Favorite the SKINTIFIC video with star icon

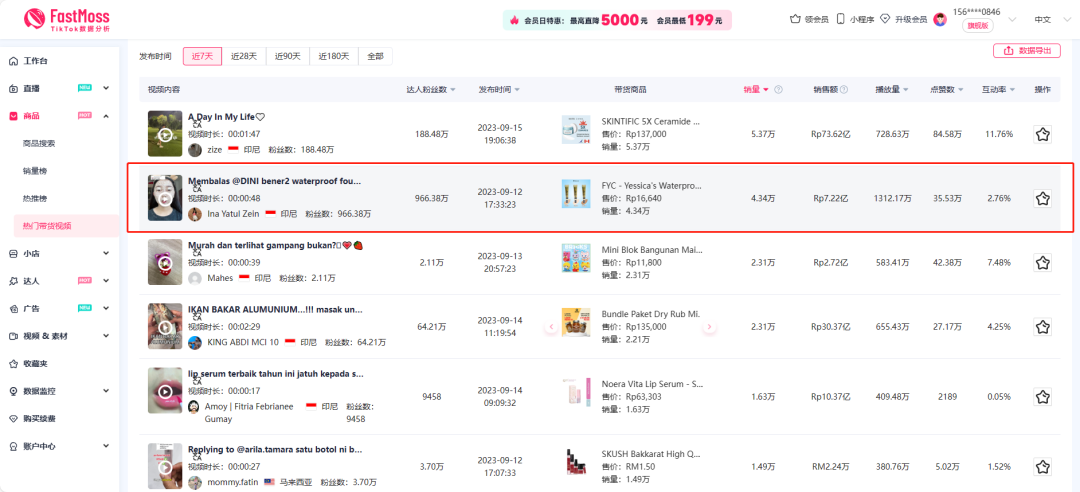1042,134
